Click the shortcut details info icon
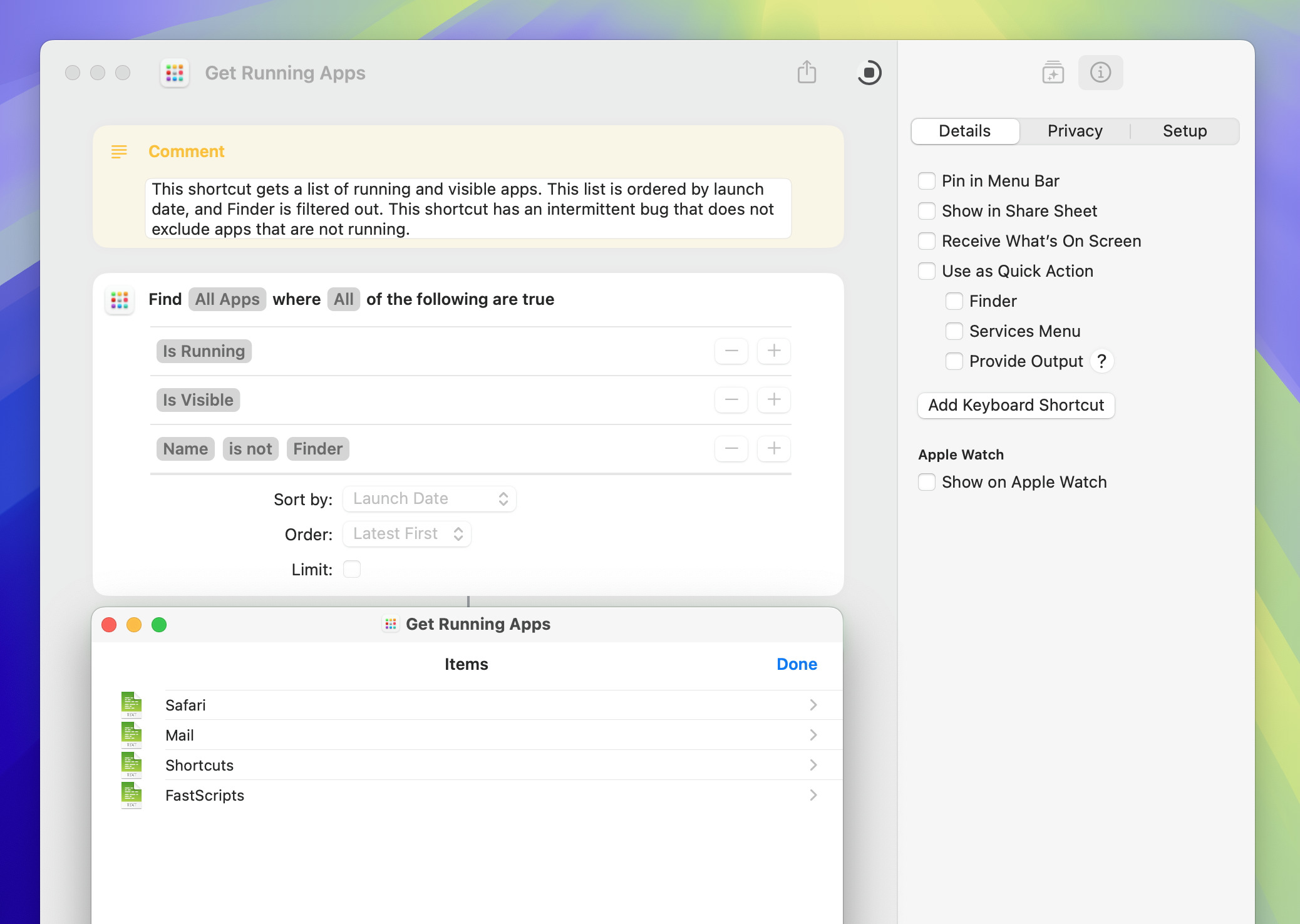 tap(1100, 73)
